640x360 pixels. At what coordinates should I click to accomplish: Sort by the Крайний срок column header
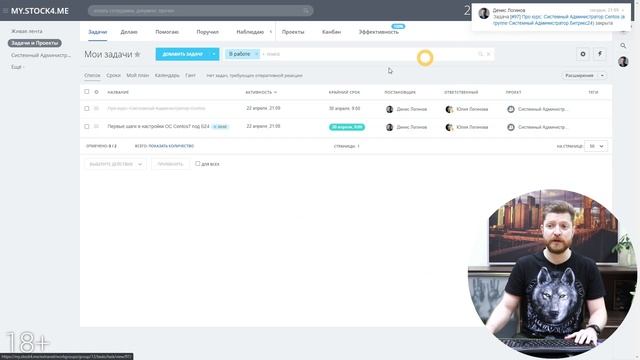click(x=344, y=92)
